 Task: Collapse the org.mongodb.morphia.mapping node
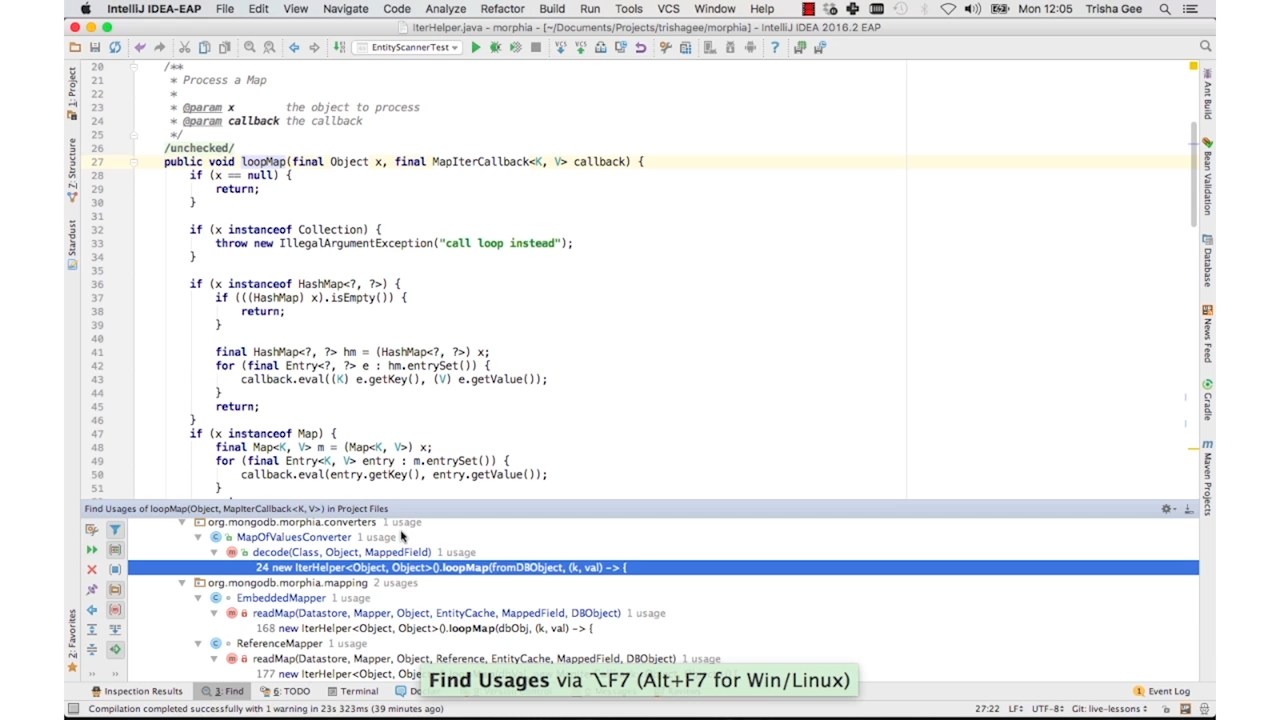click(x=182, y=583)
